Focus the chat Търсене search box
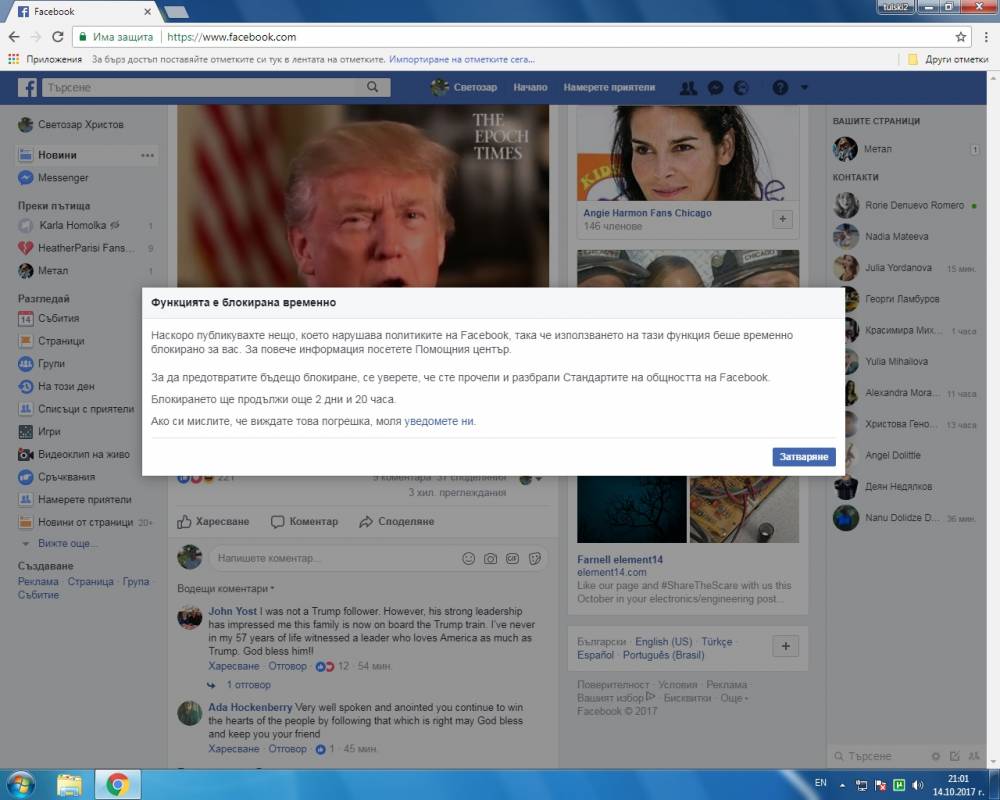 pos(879,756)
